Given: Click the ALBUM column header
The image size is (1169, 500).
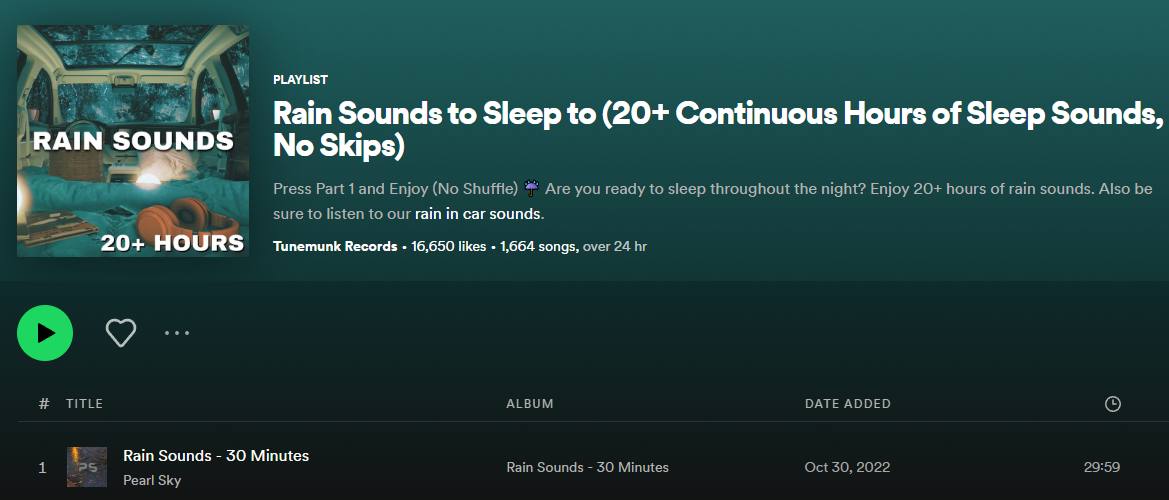Looking at the screenshot, I should (530, 404).
